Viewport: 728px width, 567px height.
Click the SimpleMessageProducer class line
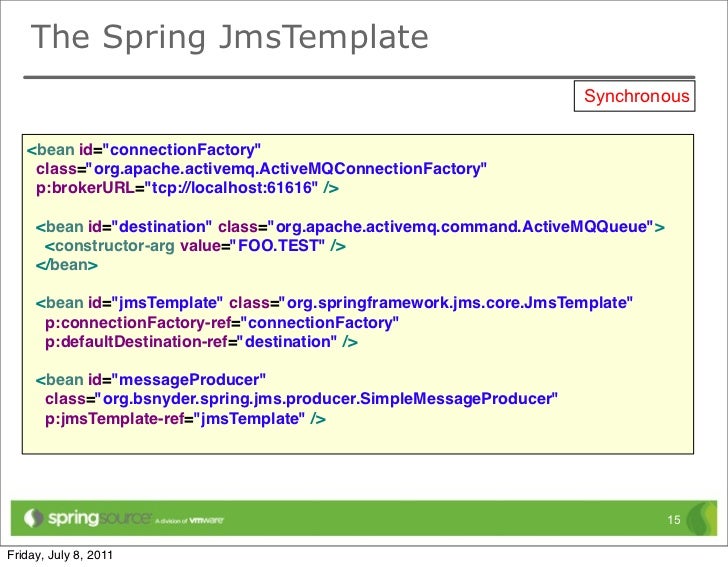(301, 399)
